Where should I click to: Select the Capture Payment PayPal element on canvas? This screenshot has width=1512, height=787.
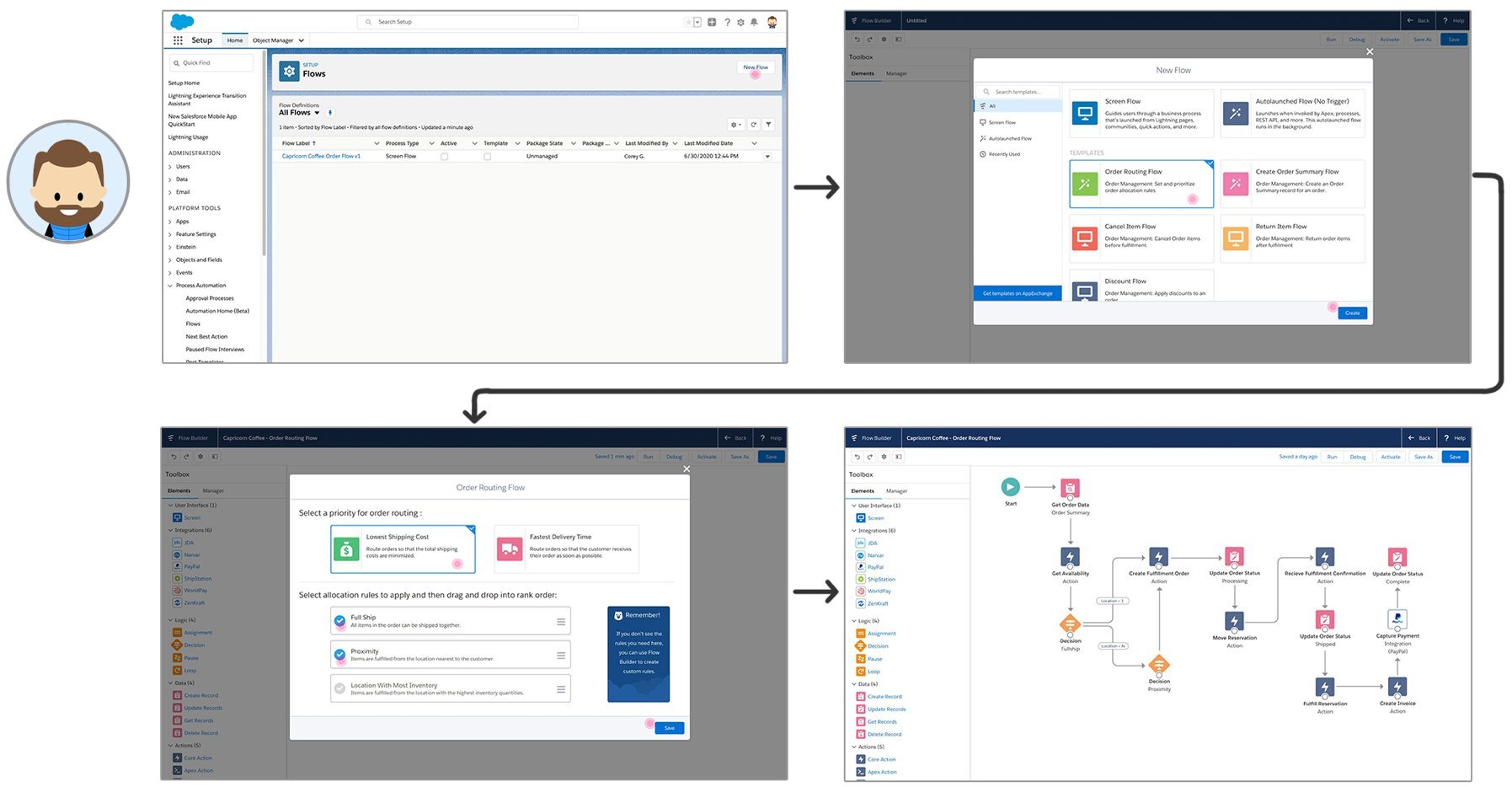pyautogui.click(x=1397, y=619)
